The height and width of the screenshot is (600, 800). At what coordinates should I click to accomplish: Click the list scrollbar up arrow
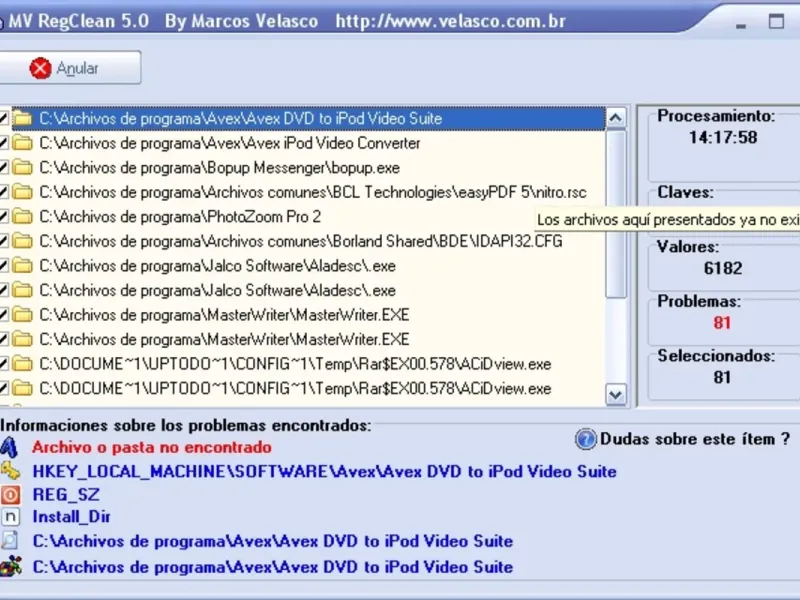click(616, 118)
